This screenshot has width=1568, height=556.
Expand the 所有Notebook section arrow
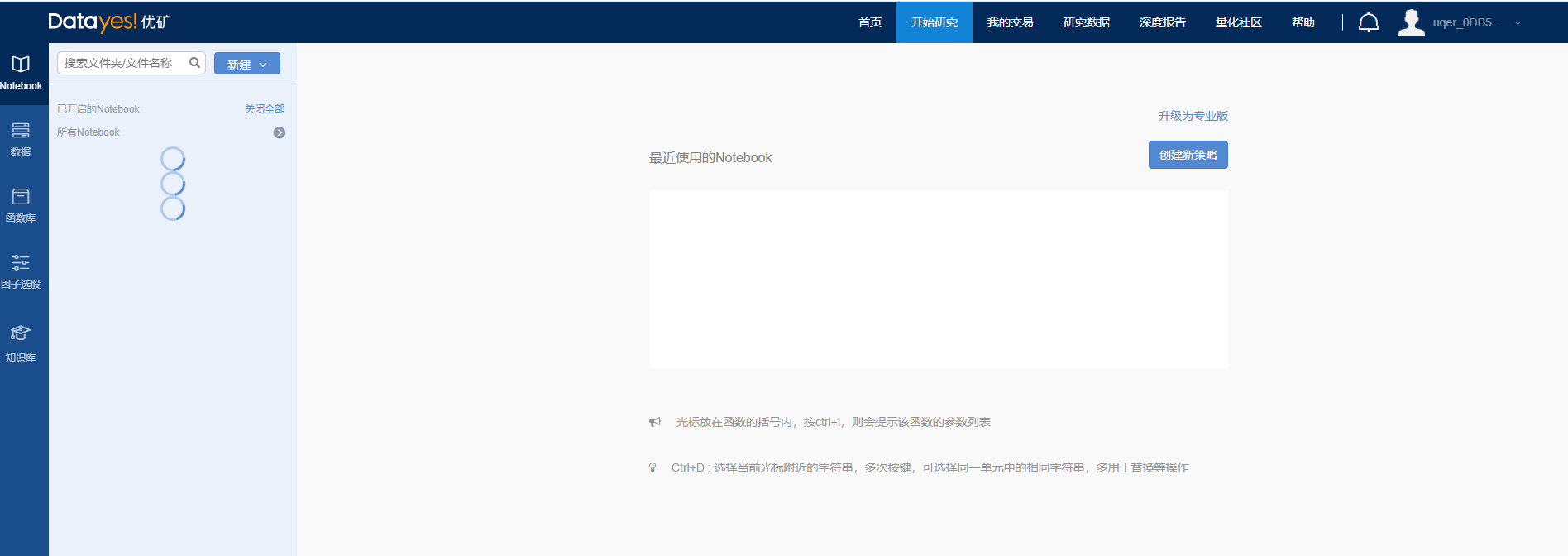pos(280,132)
